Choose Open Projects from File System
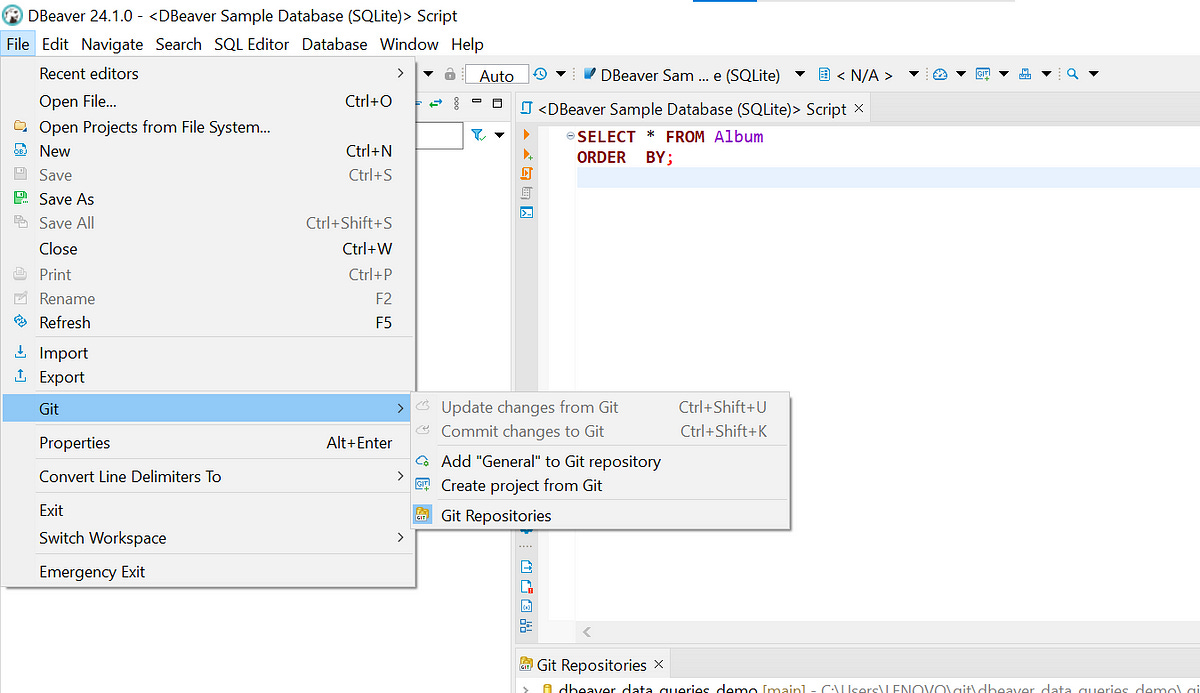 pos(208,127)
